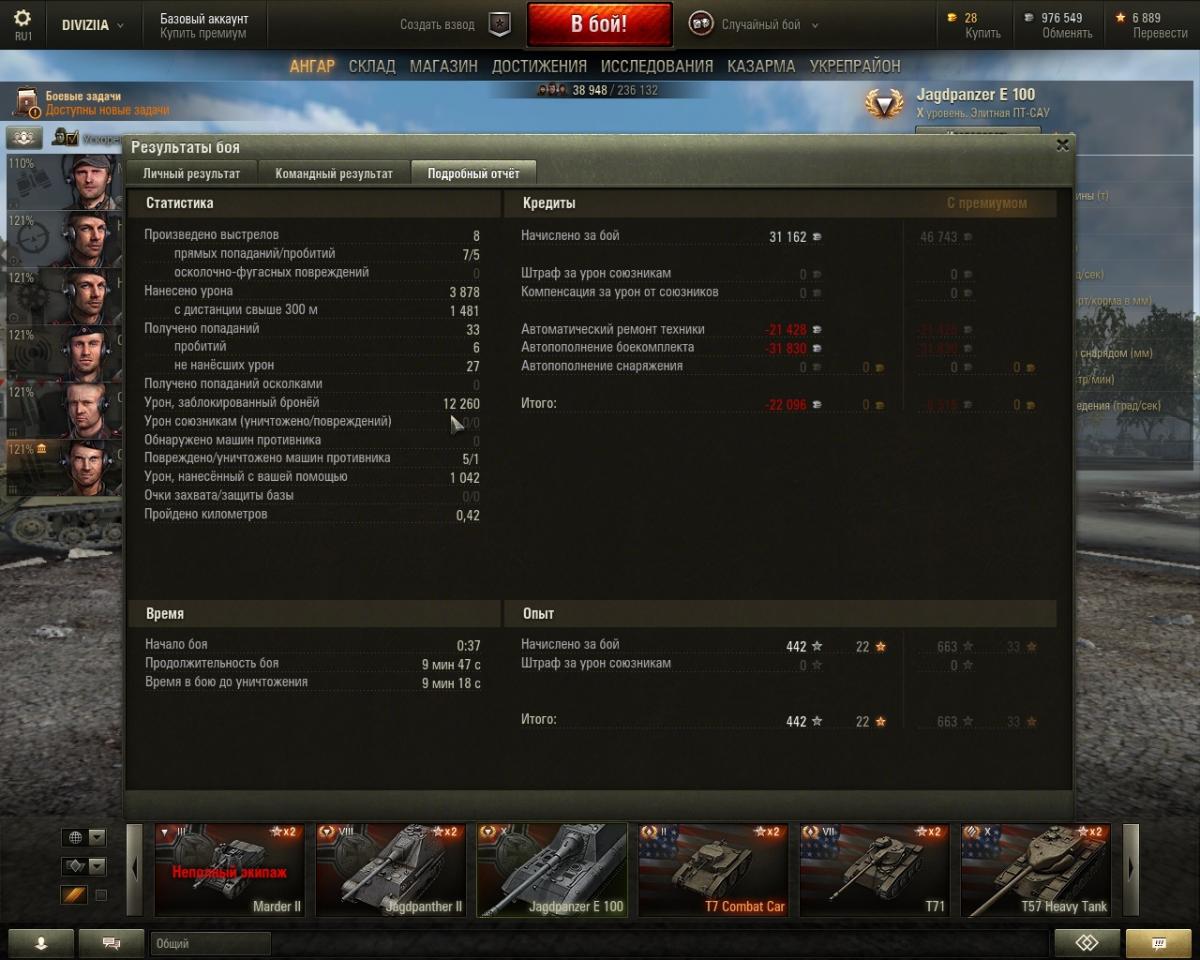
Task: Click 'Купить' to buy gold
Action: [982, 33]
